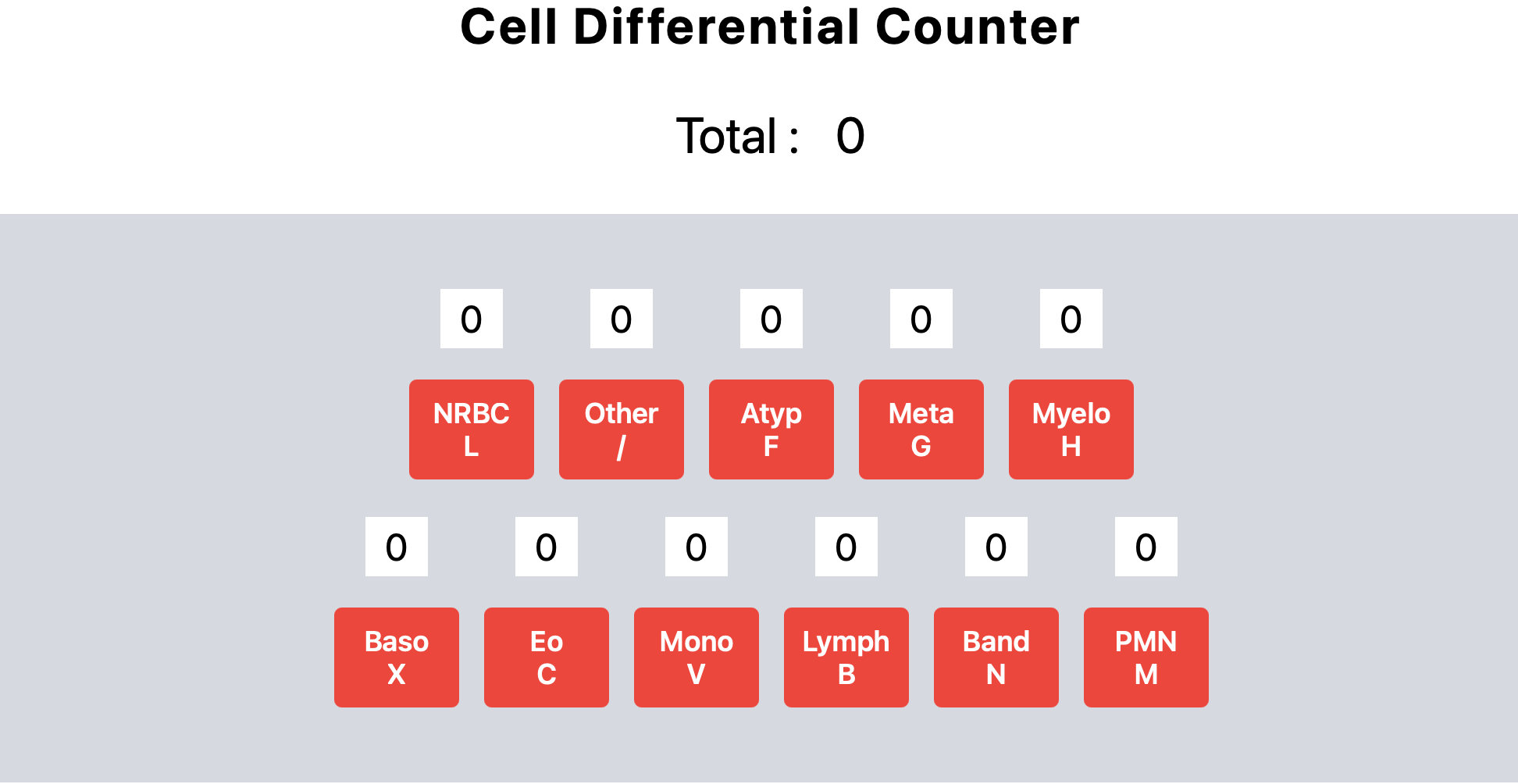The height and width of the screenshot is (784, 1518).
Task: Select the NRBC count field
Action: coord(472,319)
